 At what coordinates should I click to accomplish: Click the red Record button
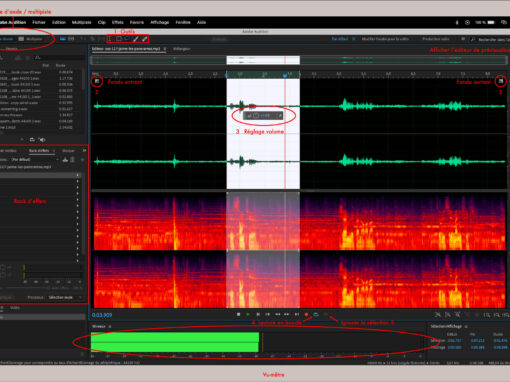(306, 314)
